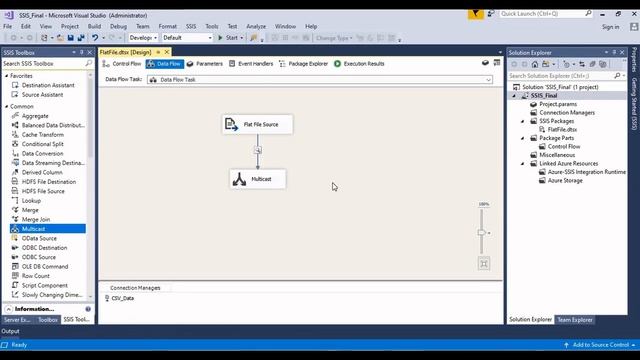Screen dimensions: 640x360
Task: Open Data Flow Task dropdown
Action: tap(488, 80)
